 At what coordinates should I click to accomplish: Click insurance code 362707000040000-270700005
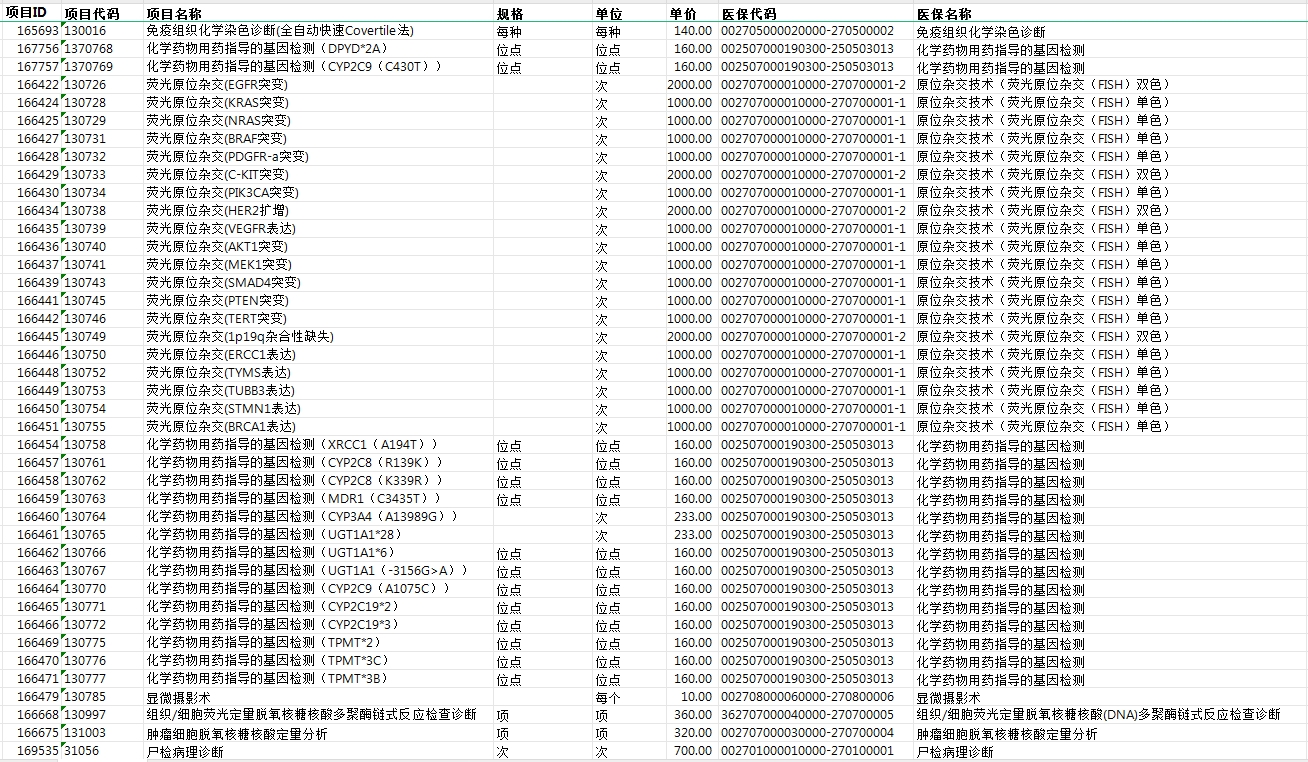(x=807, y=715)
